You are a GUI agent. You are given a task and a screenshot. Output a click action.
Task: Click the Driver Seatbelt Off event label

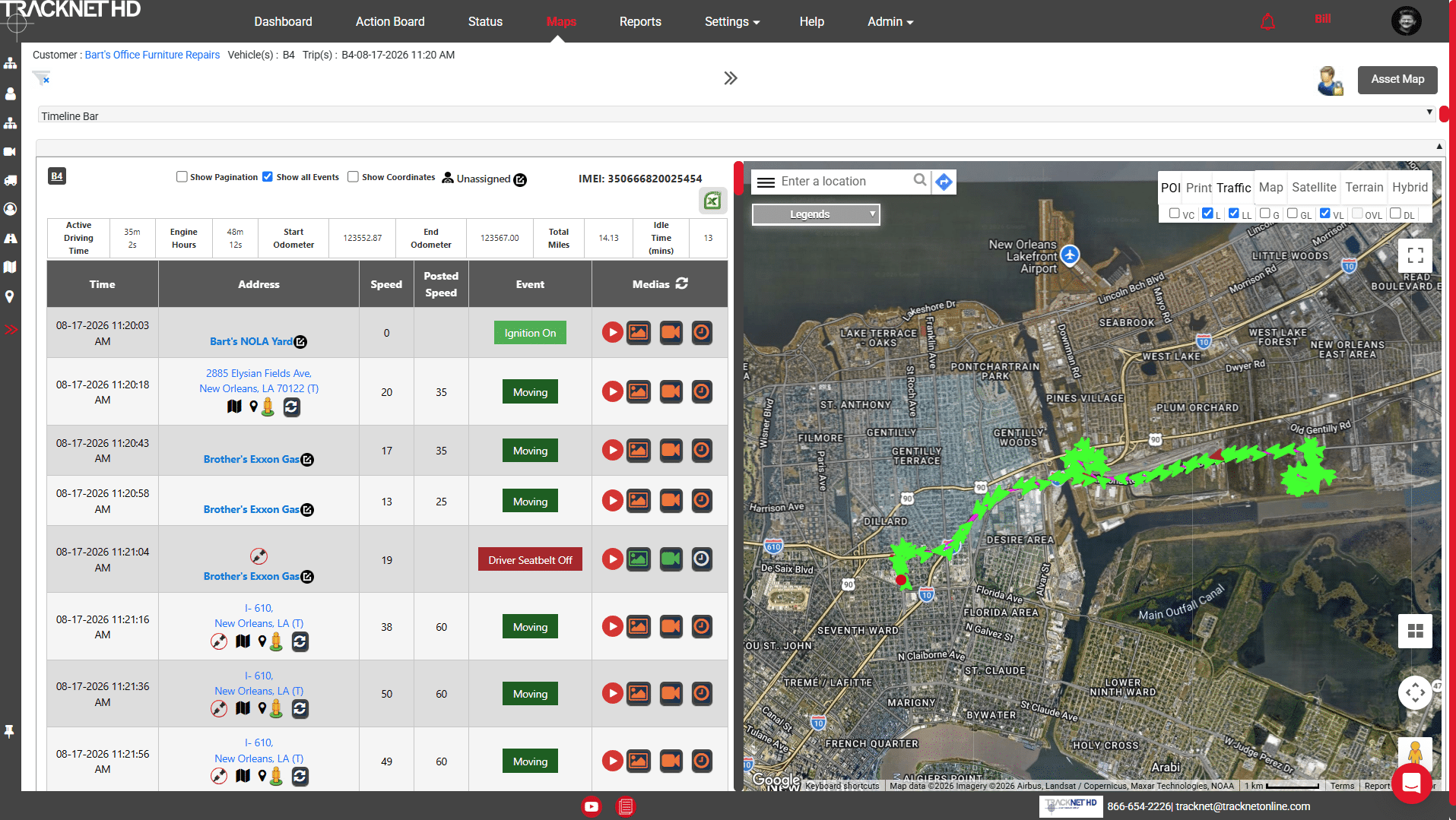(530, 560)
